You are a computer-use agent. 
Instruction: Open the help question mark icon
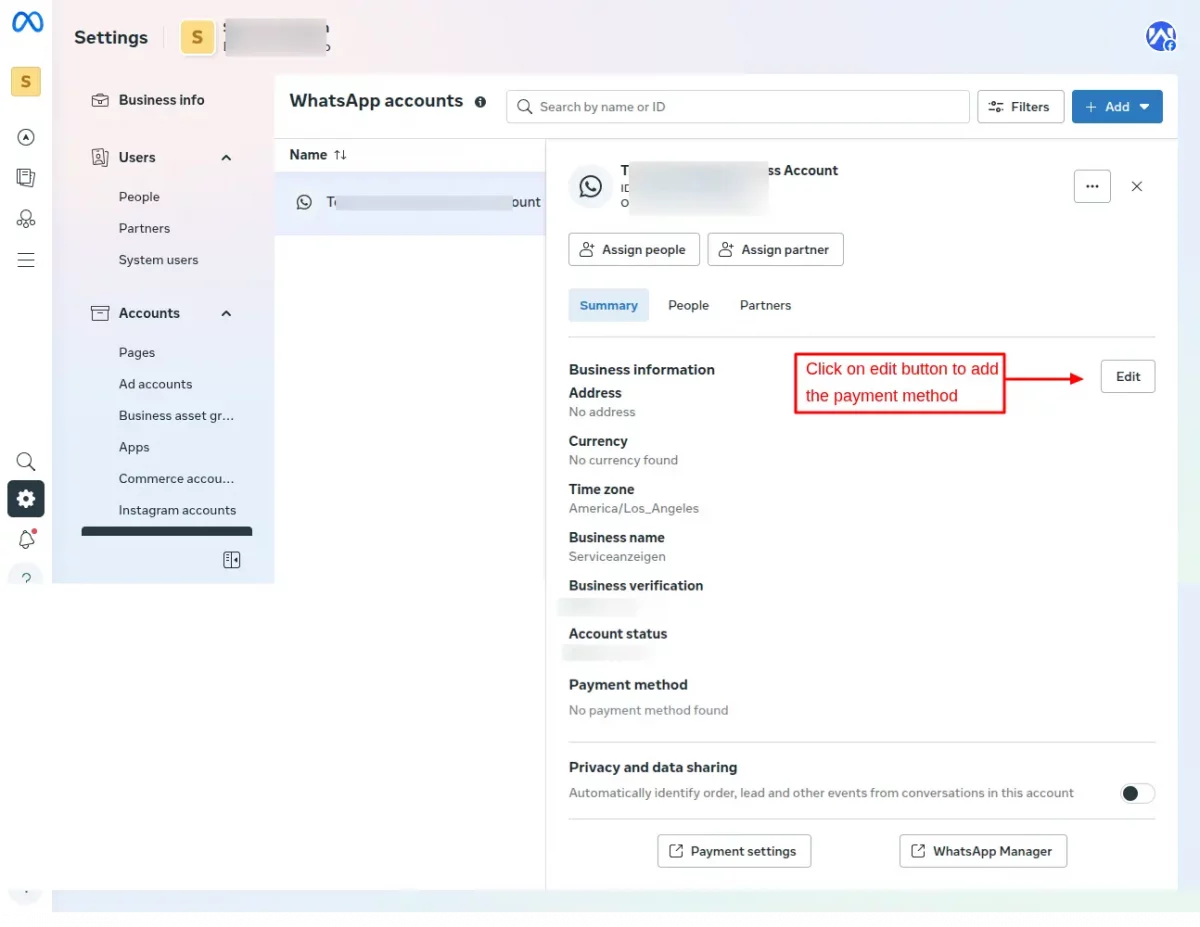pyautogui.click(x=26, y=577)
